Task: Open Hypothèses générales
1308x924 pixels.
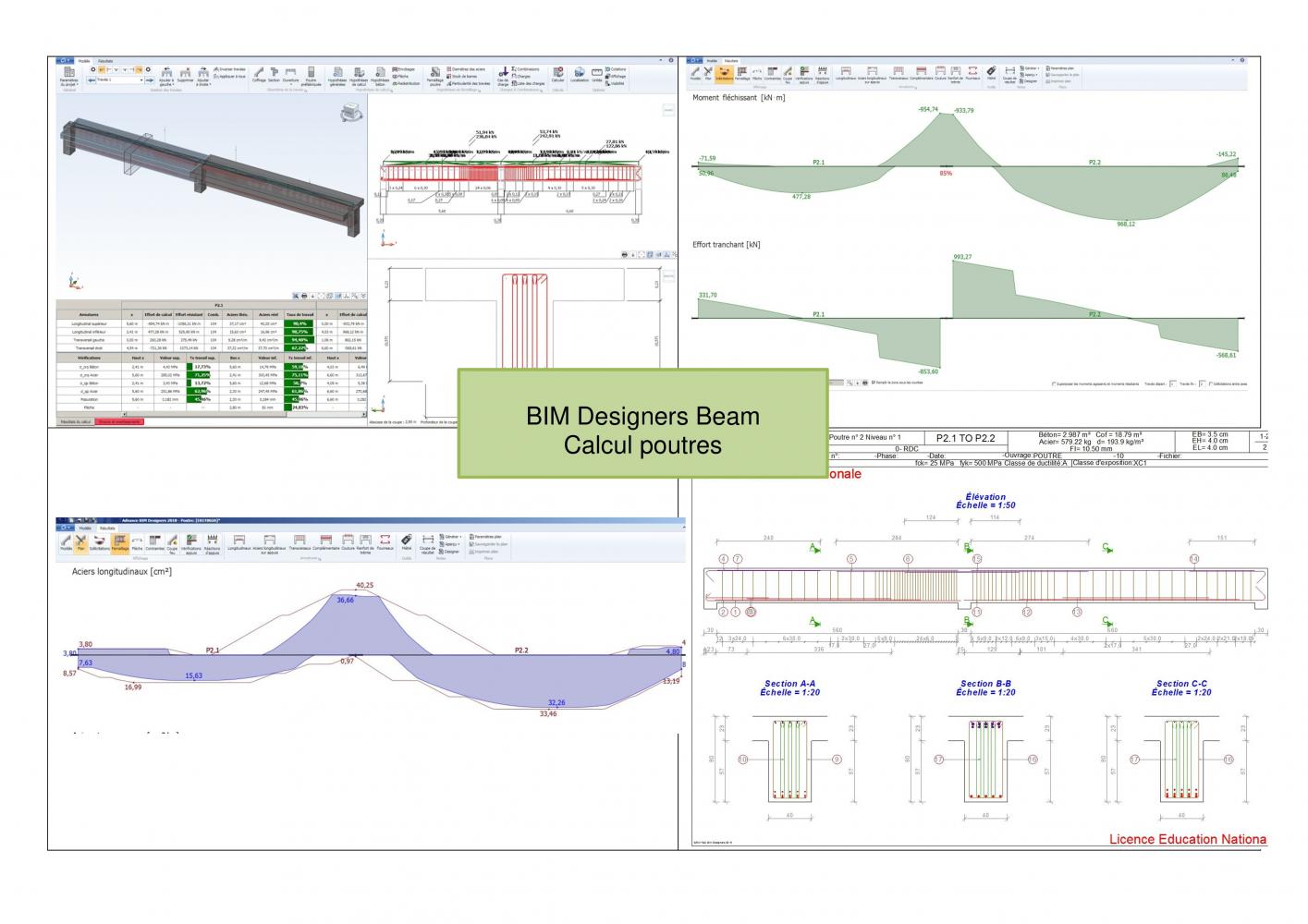Action: (337, 76)
